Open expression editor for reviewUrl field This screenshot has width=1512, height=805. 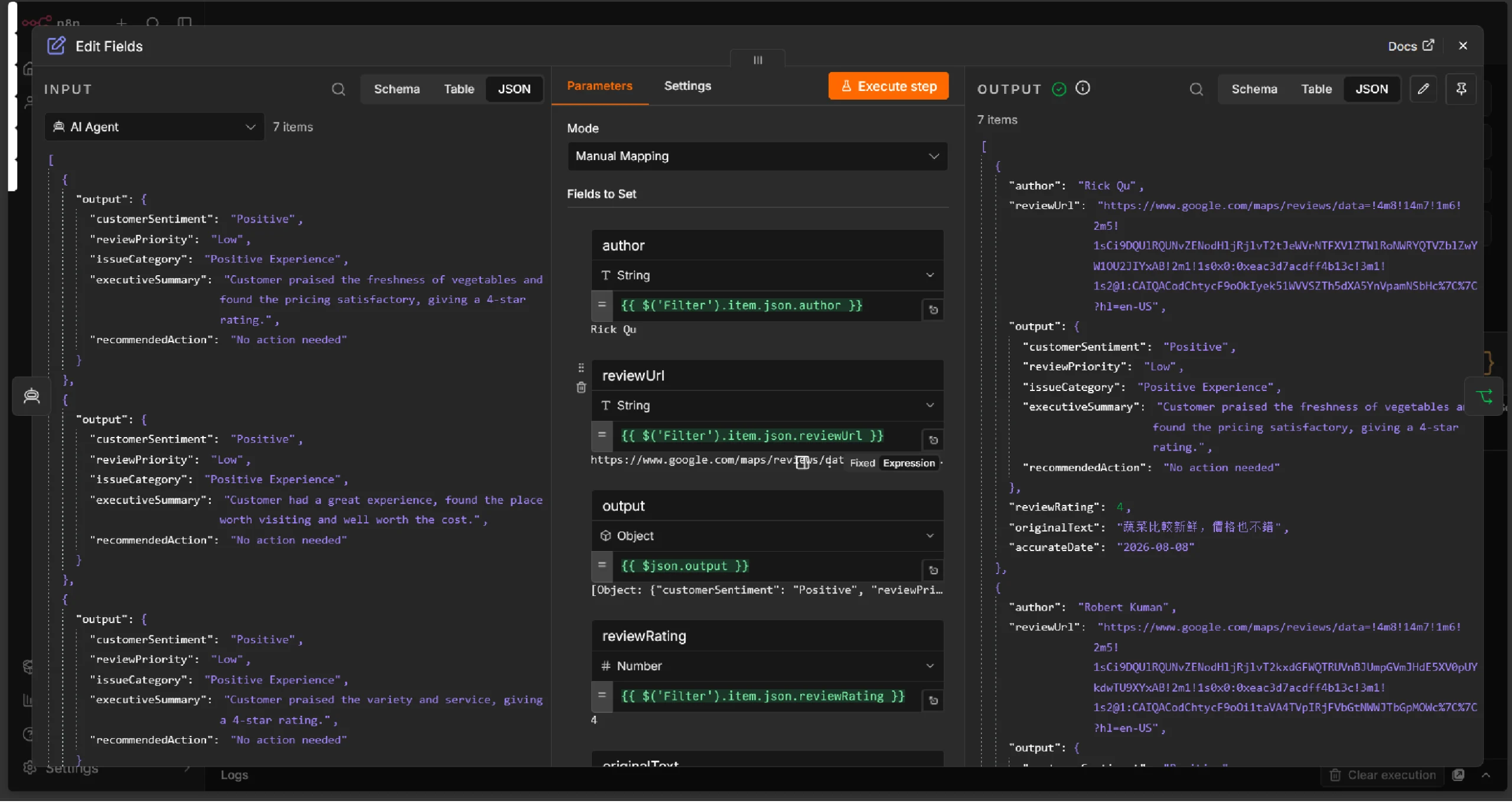tap(933, 441)
